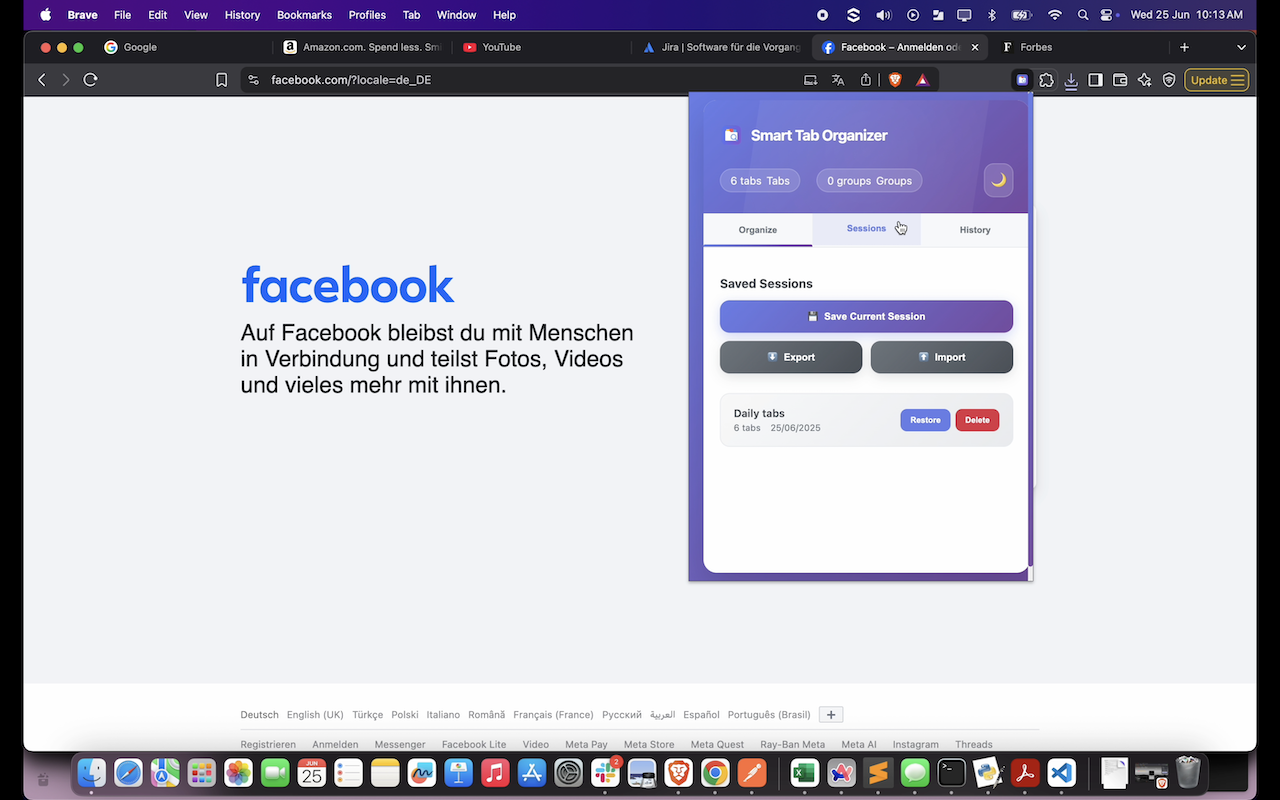Open Visual Studio Code from the Dock
The width and height of the screenshot is (1280, 800).
pos(1061,773)
